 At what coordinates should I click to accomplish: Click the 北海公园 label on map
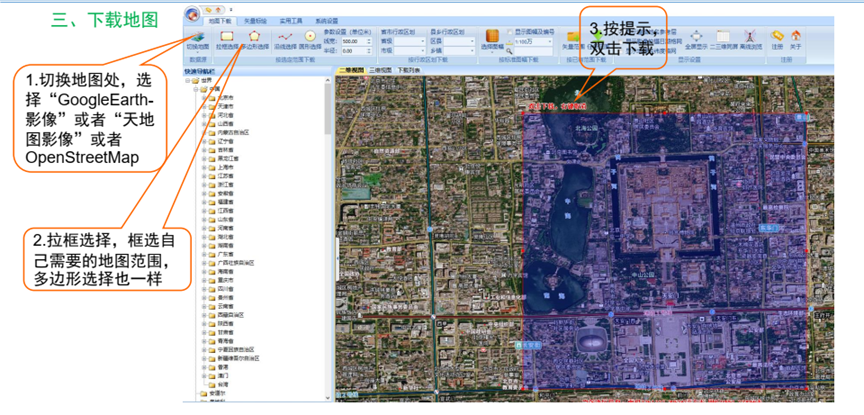[585, 127]
